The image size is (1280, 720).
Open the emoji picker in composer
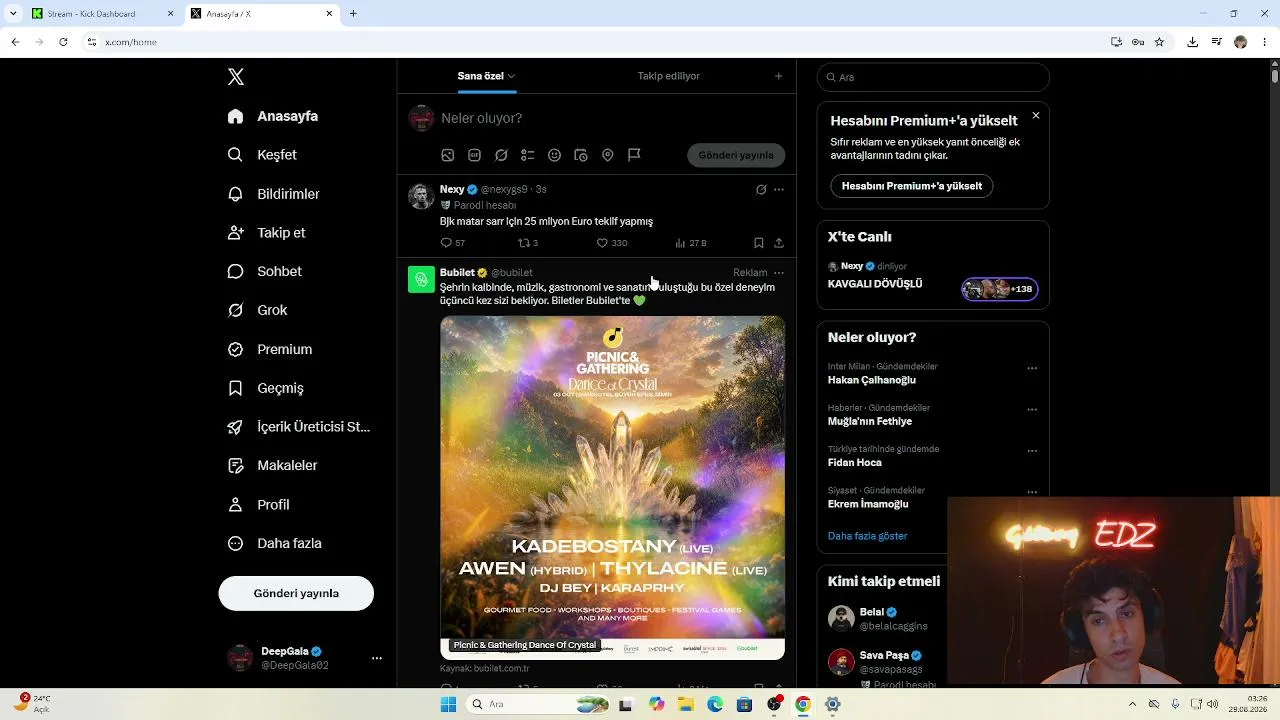pos(554,155)
